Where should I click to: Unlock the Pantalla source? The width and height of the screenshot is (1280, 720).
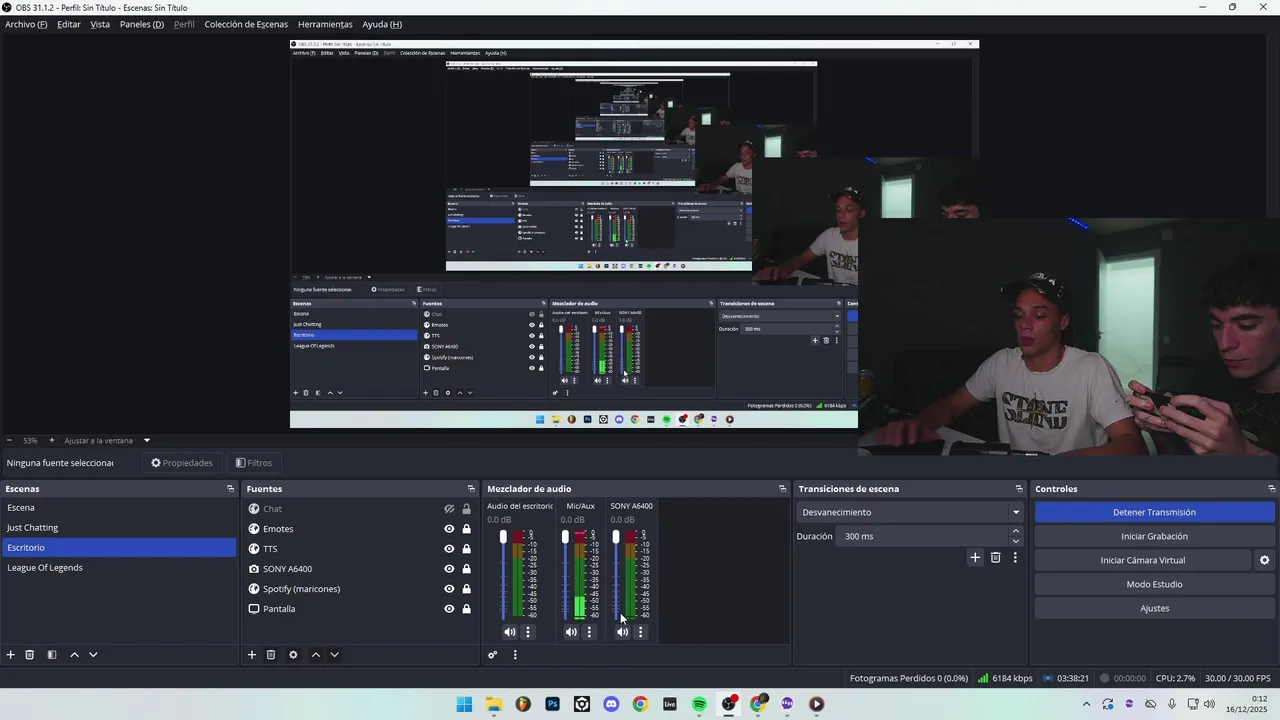click(x=466, y=609)
